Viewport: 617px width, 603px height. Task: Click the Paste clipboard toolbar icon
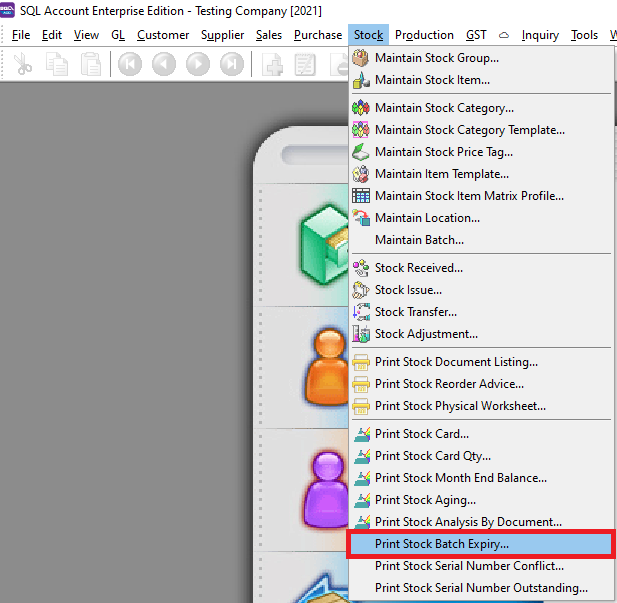click(91, 66)
